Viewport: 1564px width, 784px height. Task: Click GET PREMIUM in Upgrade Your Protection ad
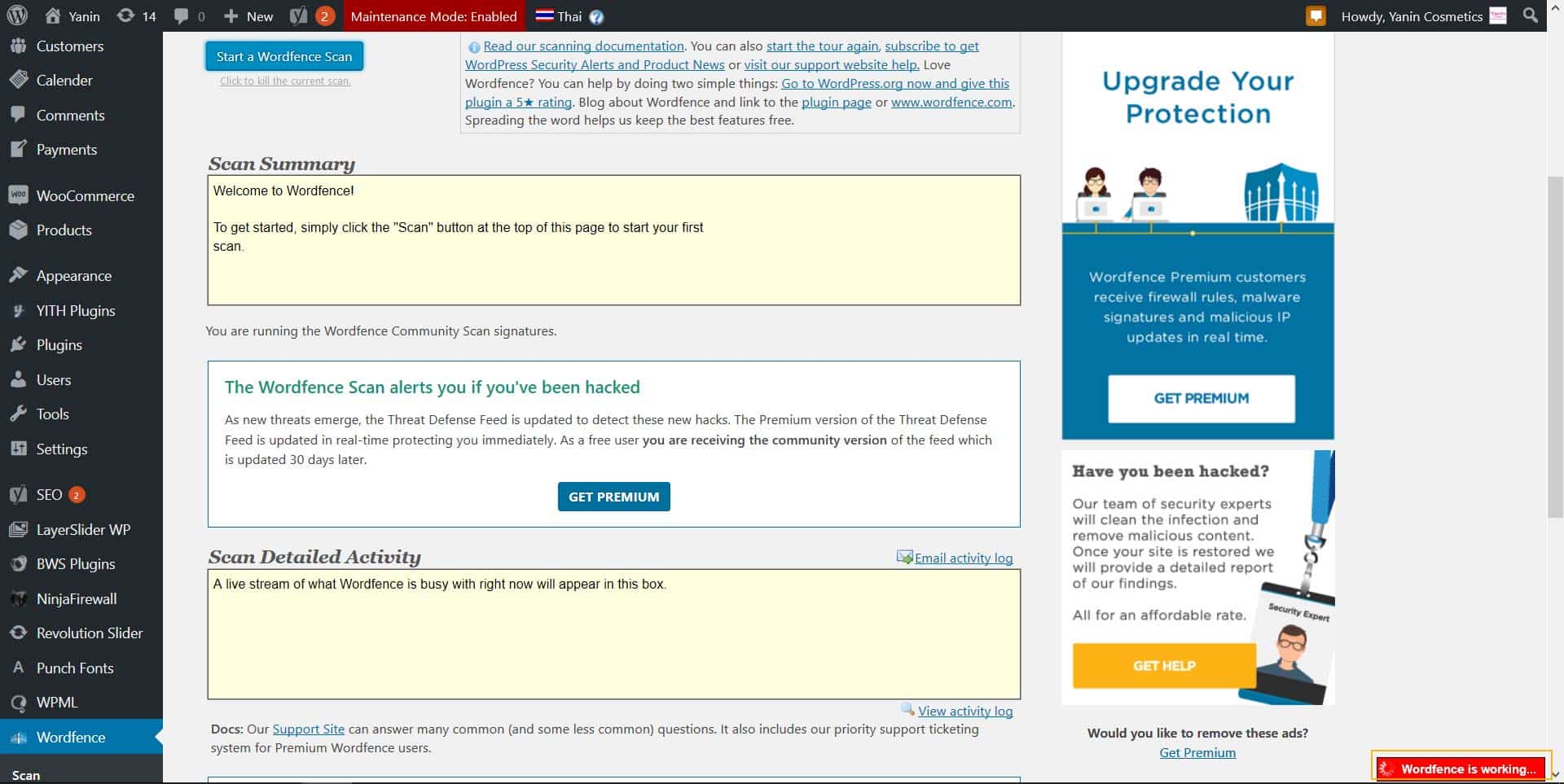[x=1201, y=398]
